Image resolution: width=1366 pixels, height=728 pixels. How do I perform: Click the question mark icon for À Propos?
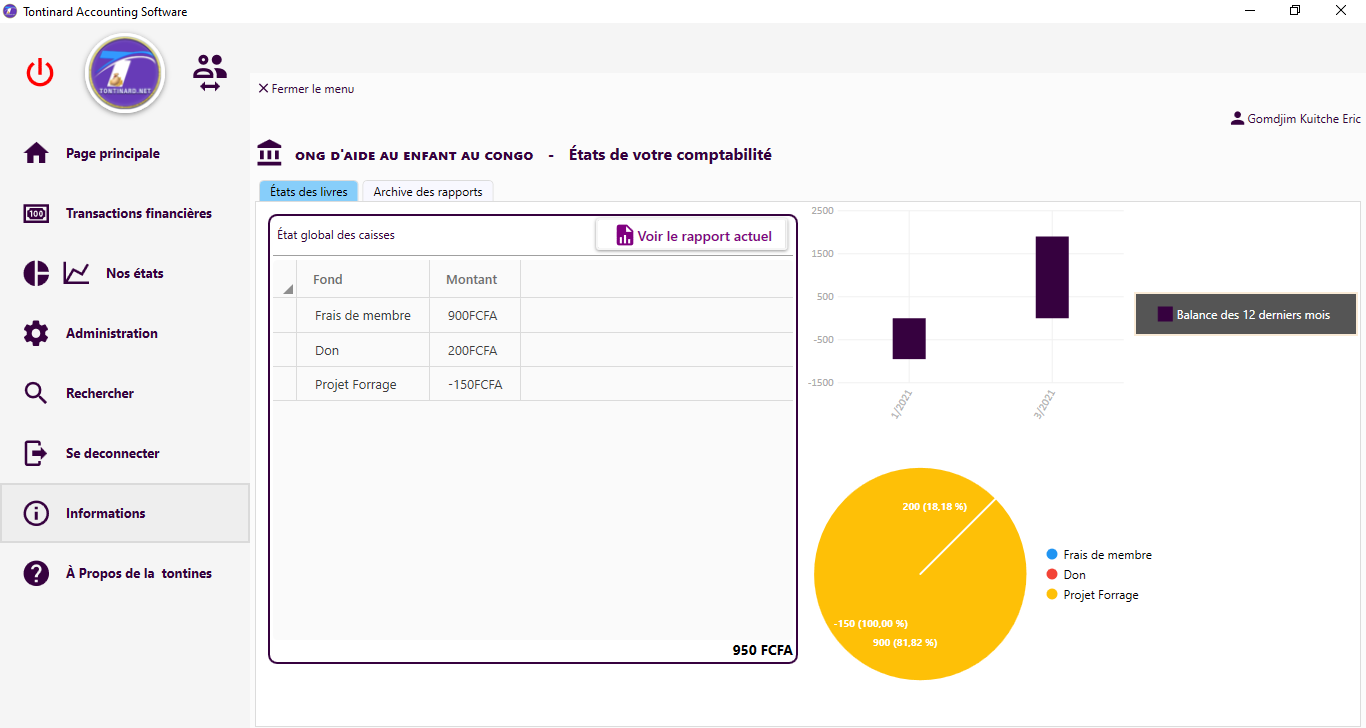point(36,573)
